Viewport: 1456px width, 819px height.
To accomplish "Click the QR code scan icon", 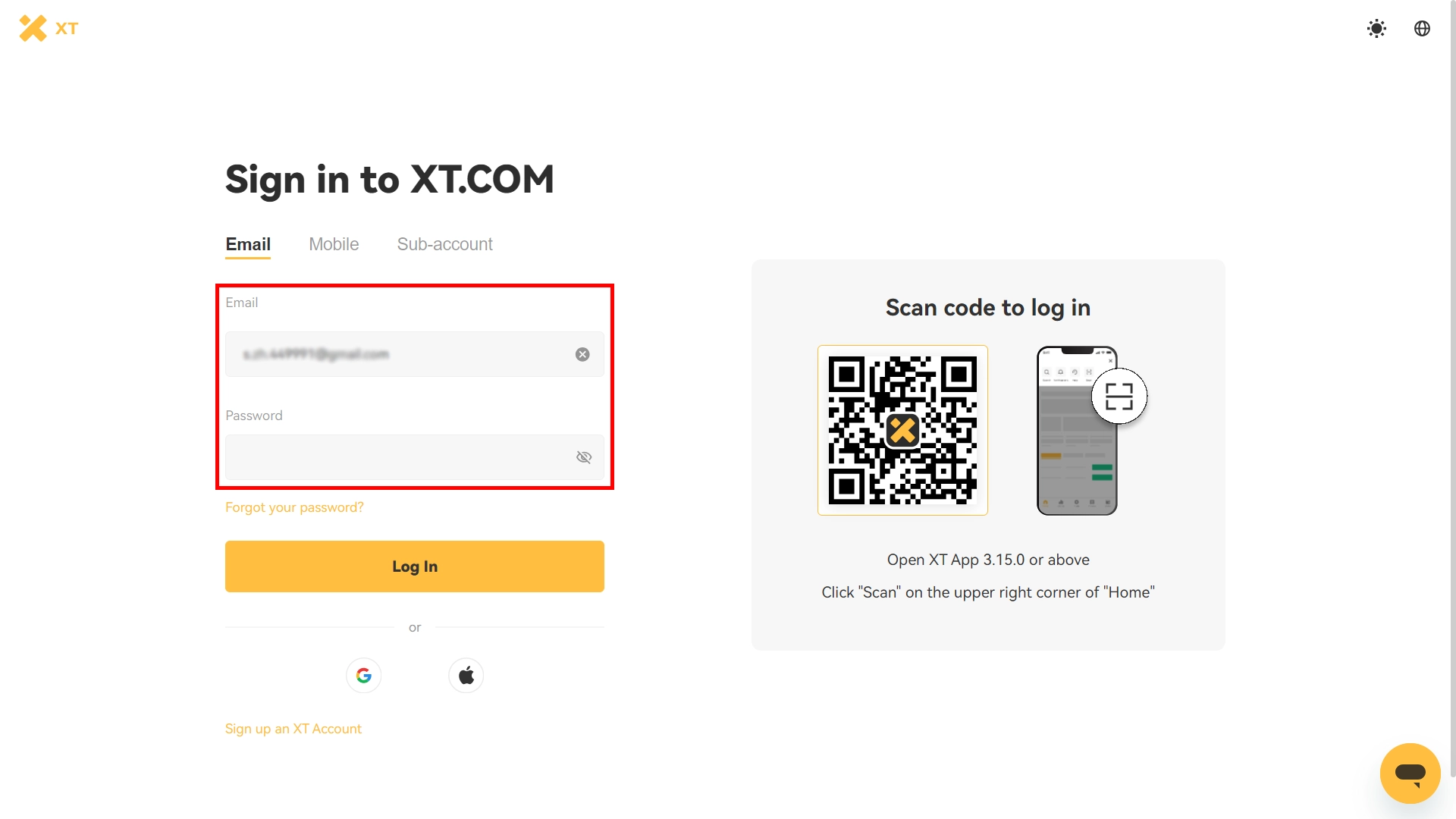I will (x=1118, y=396).
